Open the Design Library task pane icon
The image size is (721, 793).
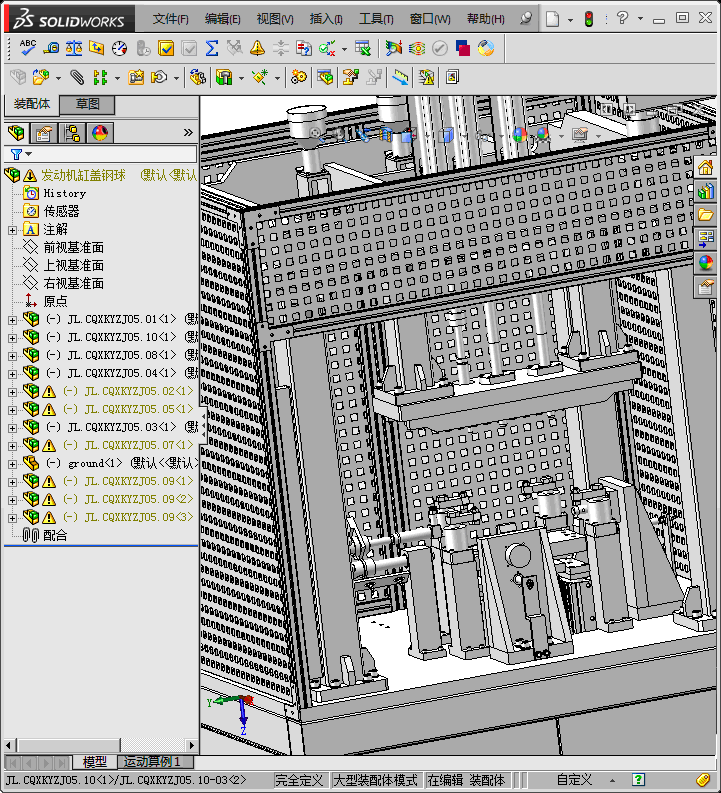[x=705, y=192]
